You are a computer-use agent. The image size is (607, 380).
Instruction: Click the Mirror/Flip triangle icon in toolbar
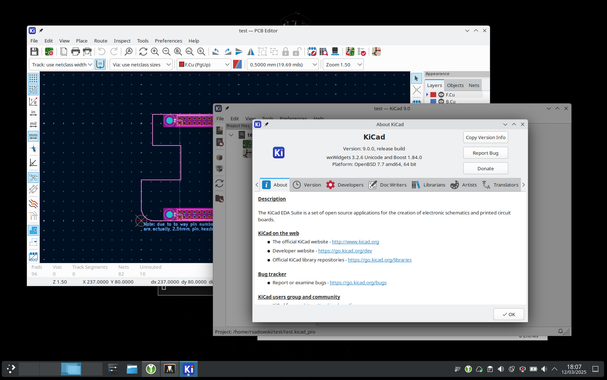point(251,52)
